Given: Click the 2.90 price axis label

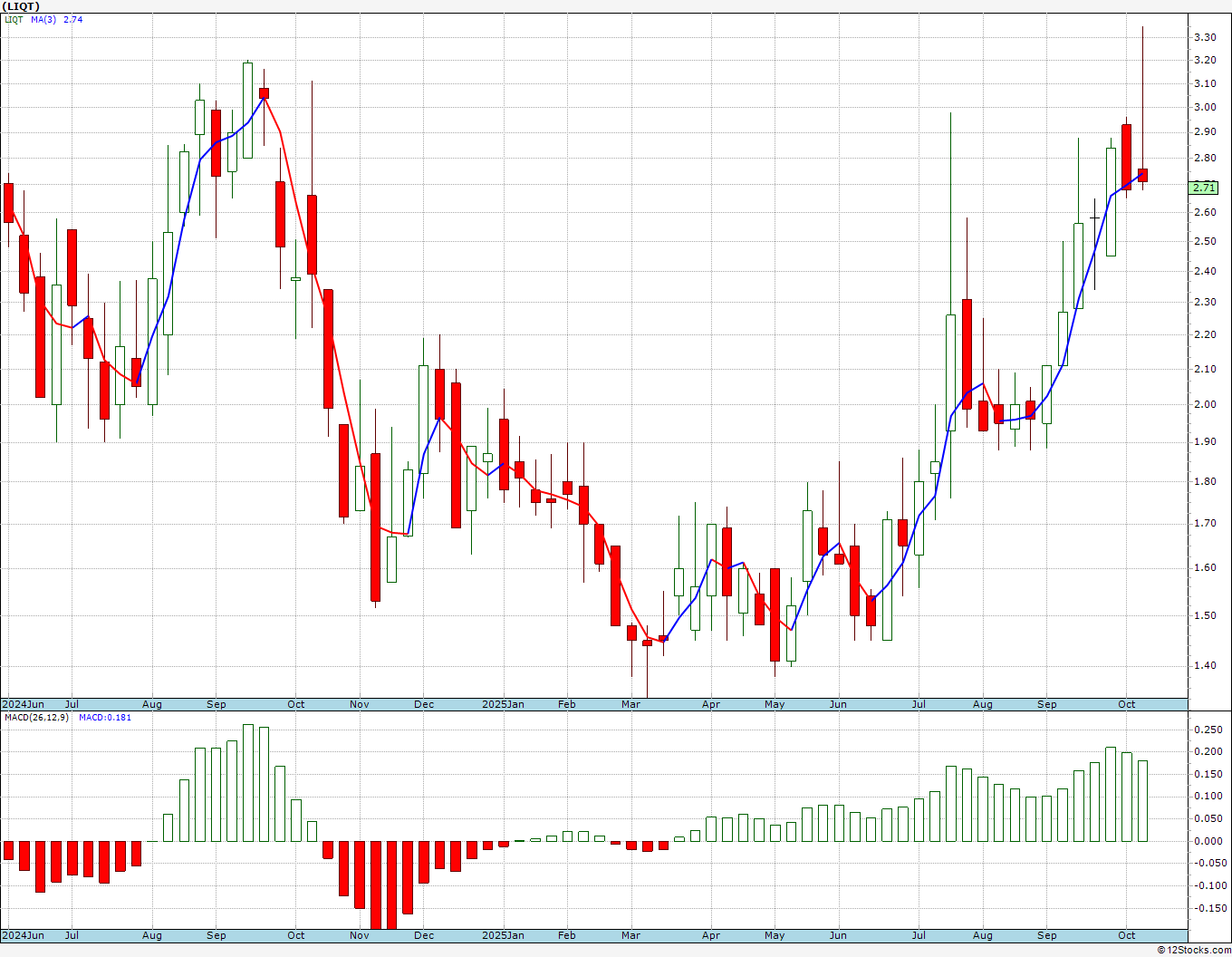Looking at the screenshot, I should coord(1205,131).
